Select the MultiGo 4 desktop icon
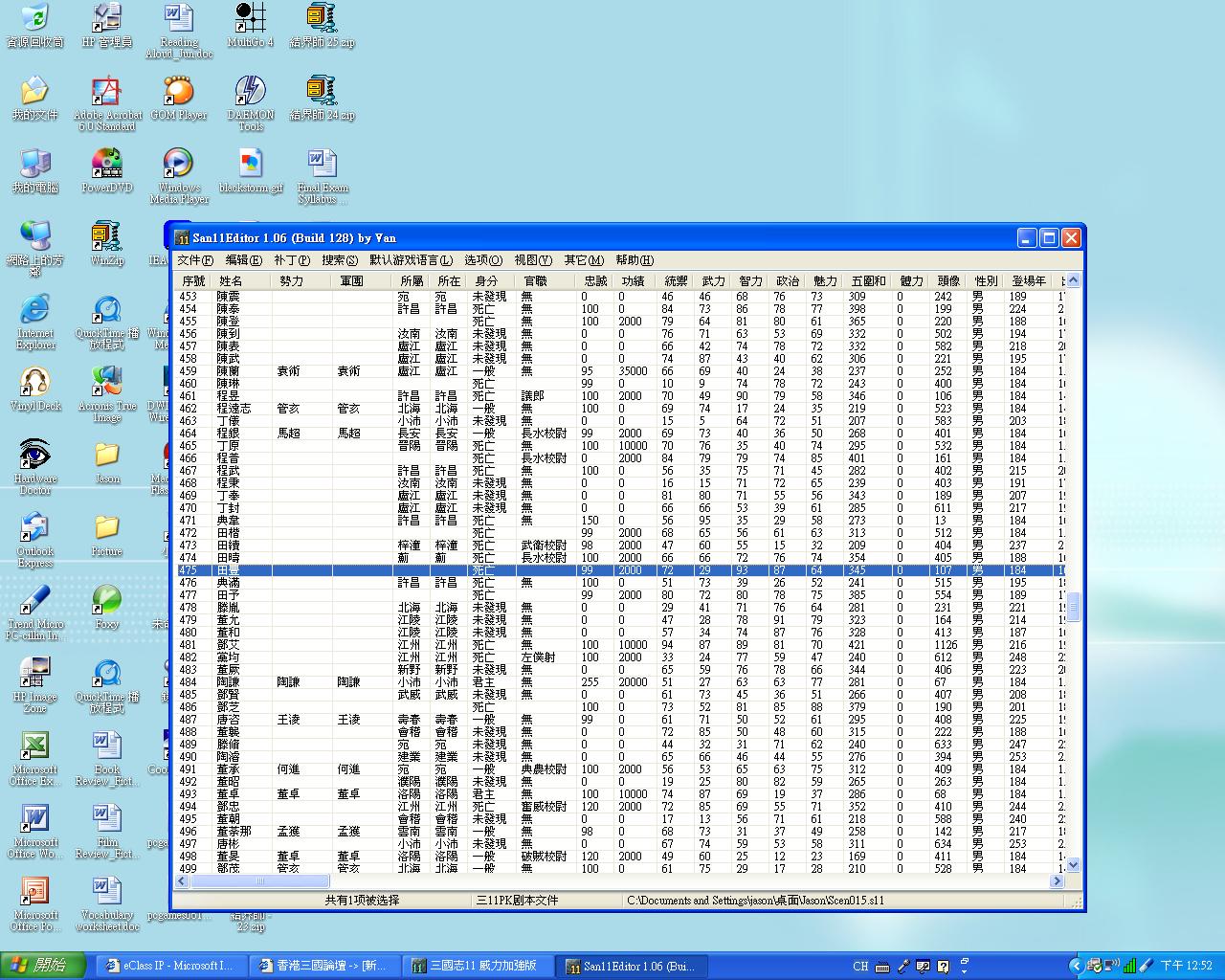This screenshot has height=980, width=1225. pos(250,19)
